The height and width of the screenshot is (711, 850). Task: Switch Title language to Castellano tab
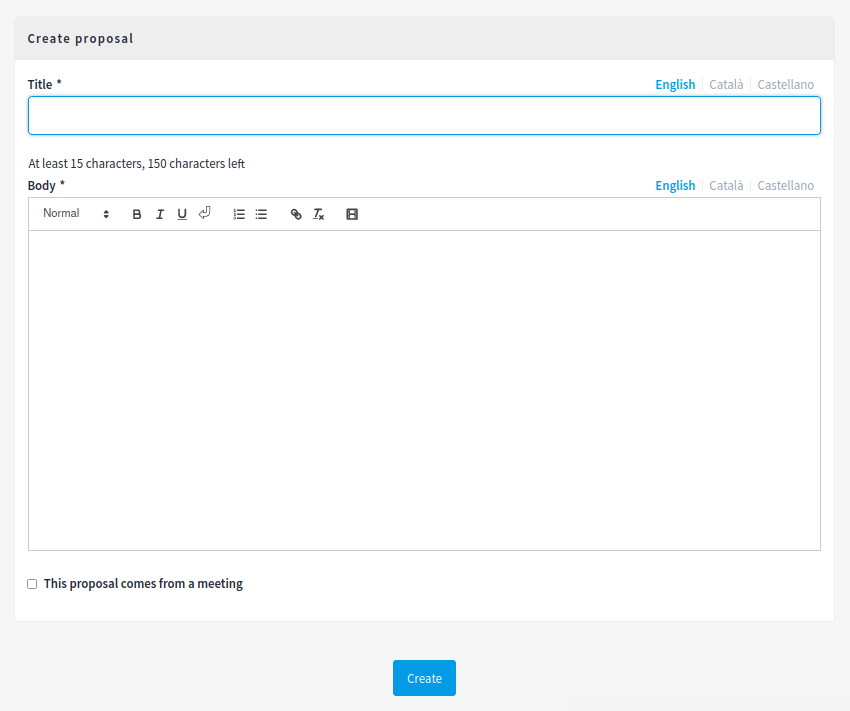(x=785, y=85)
